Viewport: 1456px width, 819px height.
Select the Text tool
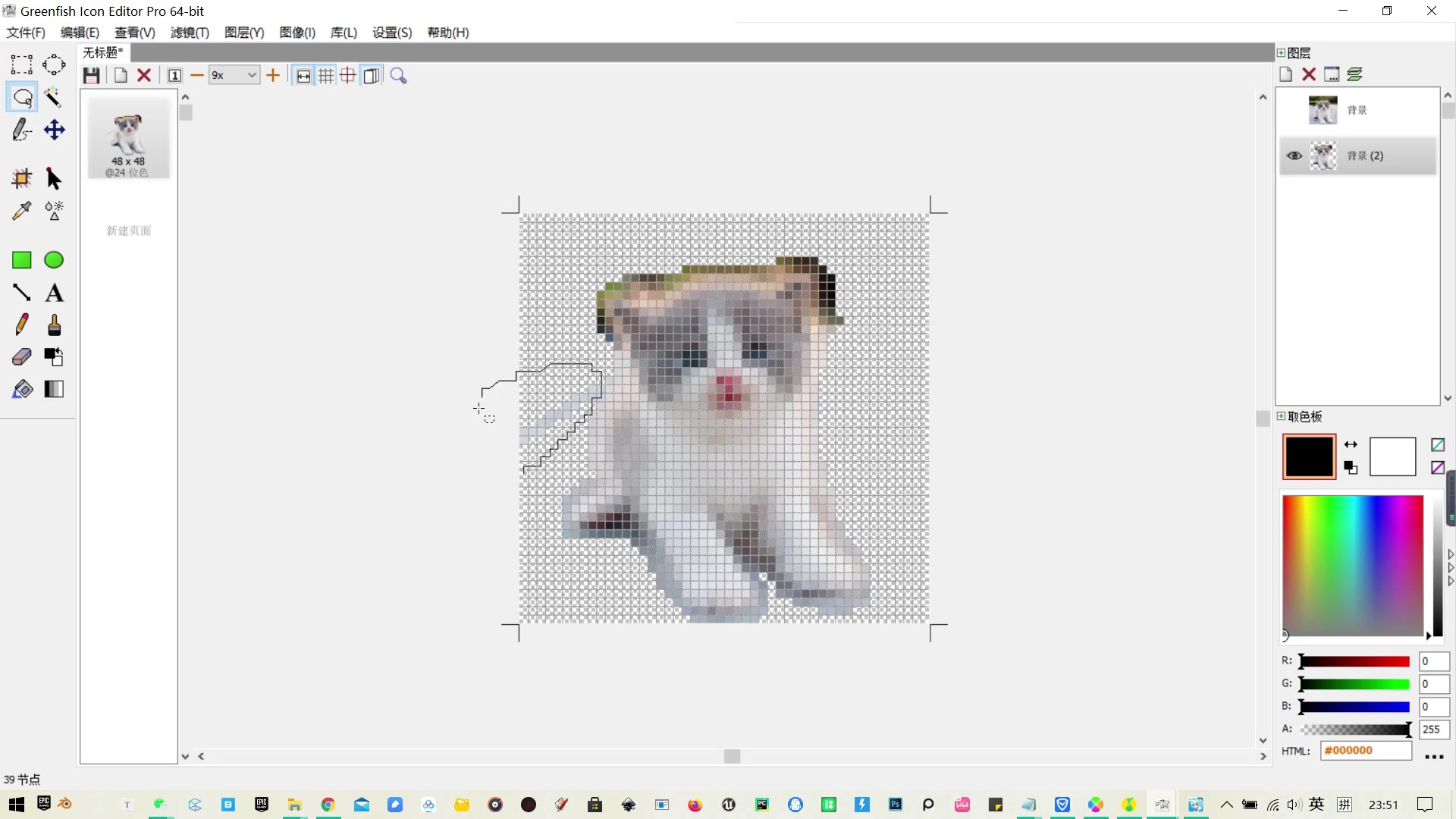[x=55, y=293]
